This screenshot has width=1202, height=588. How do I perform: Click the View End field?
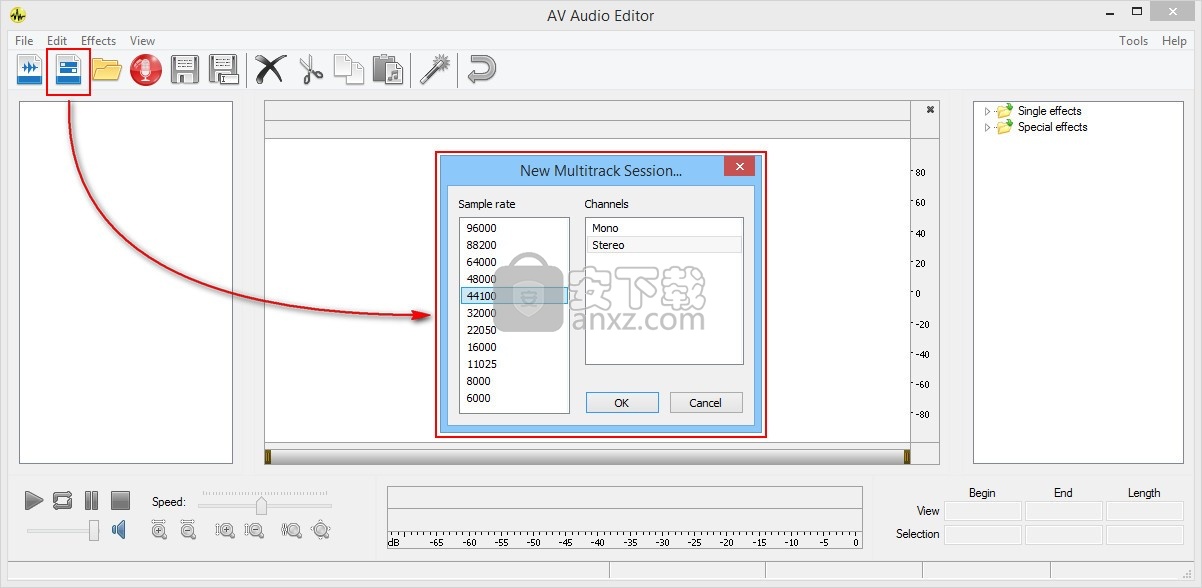1064,511
